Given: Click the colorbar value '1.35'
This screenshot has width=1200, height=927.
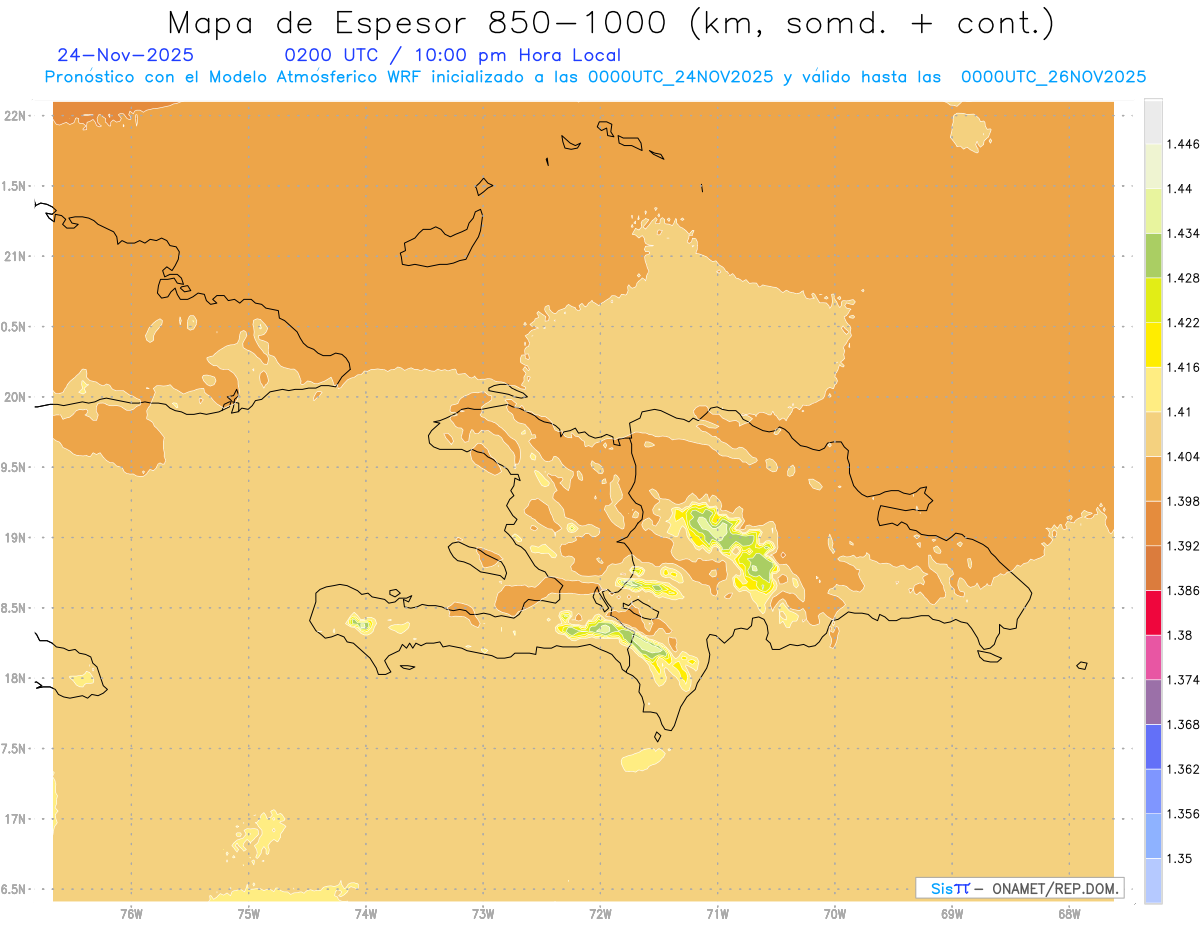Looking at the screenshot, I should click(x=1181, y=859).
